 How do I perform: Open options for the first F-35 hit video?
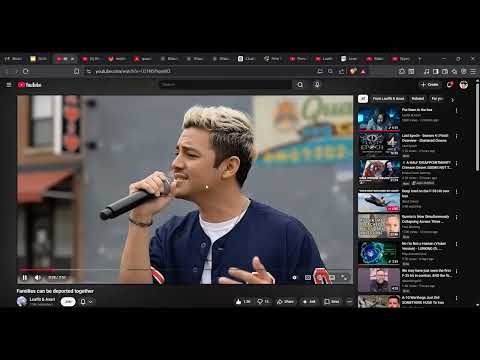(x=457, y=271)
